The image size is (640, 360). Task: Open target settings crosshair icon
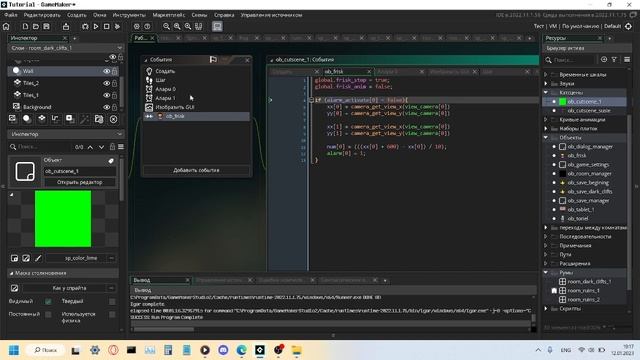[628, 26]
